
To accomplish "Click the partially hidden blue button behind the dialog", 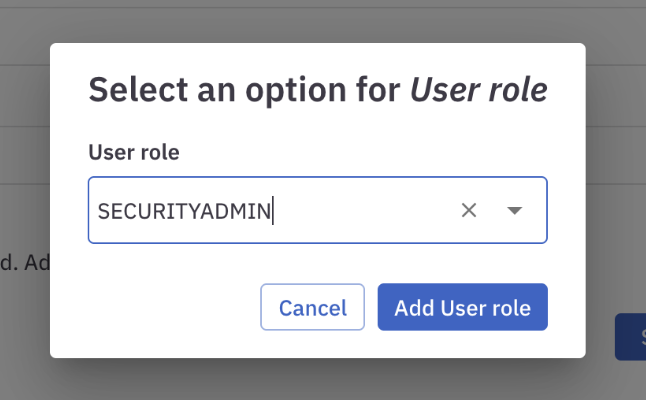I will coord(630,337).
